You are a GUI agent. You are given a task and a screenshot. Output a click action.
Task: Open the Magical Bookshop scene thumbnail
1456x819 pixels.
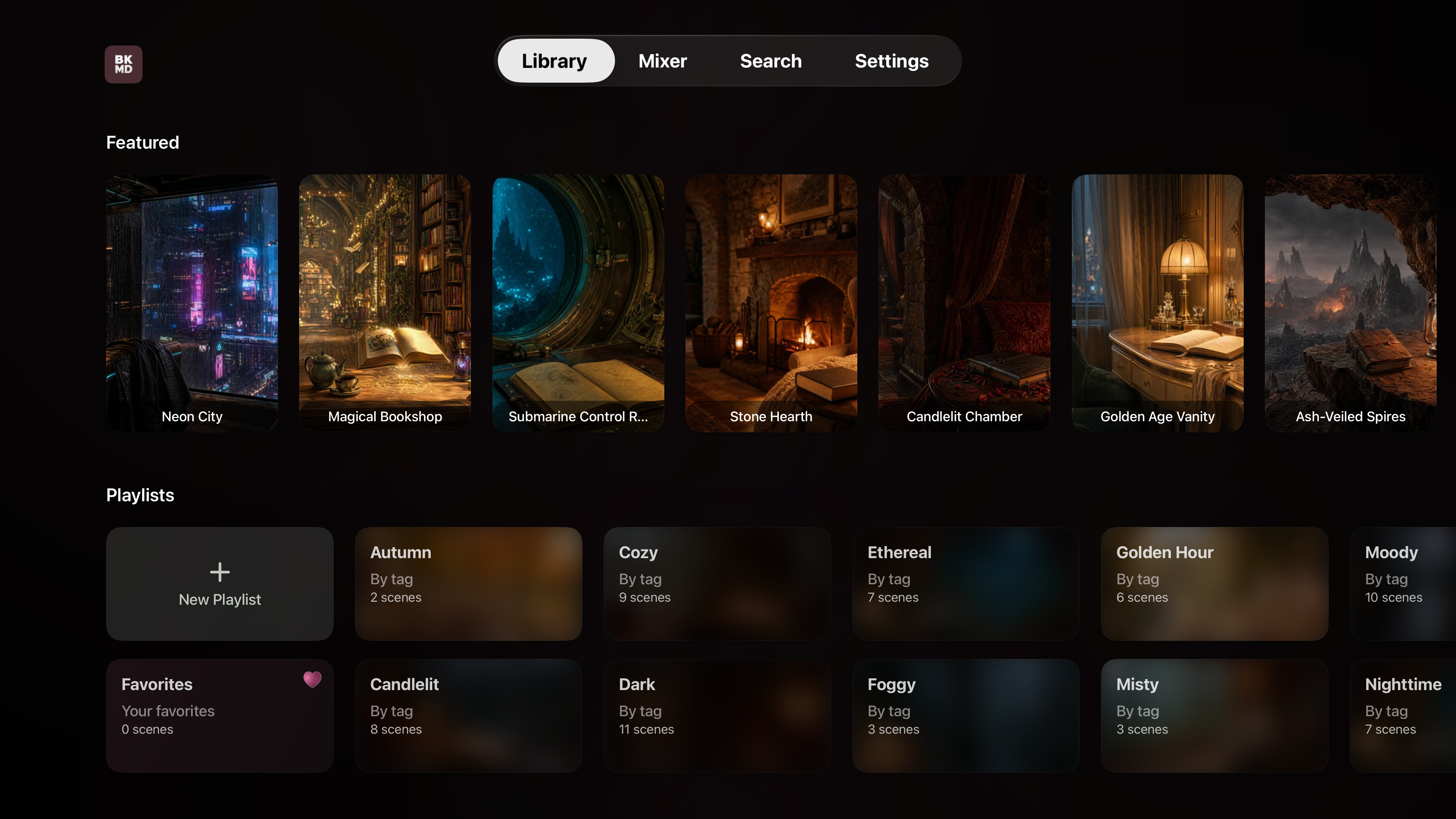(385, 303)
